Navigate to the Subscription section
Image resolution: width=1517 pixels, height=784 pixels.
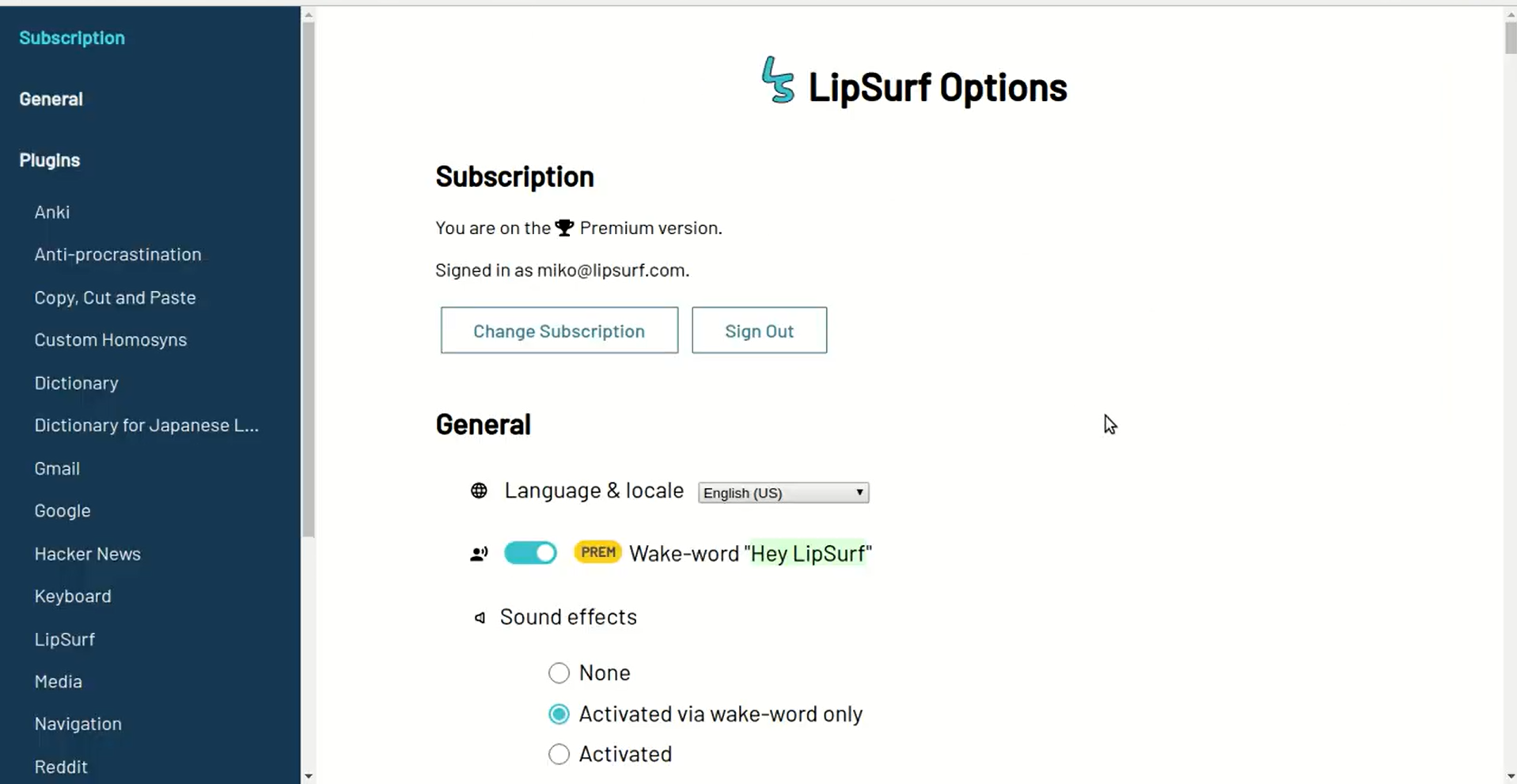[71, 37]
